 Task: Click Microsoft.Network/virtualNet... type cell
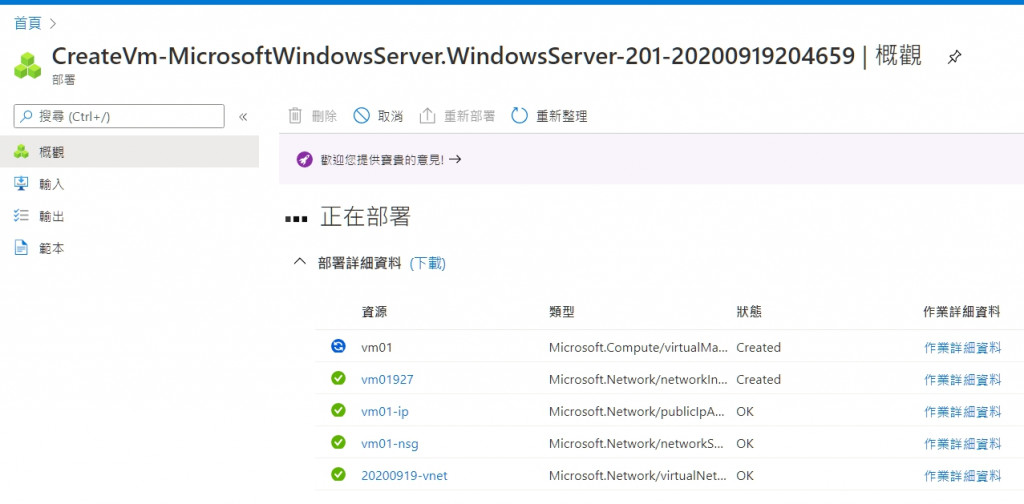[637, 475]
